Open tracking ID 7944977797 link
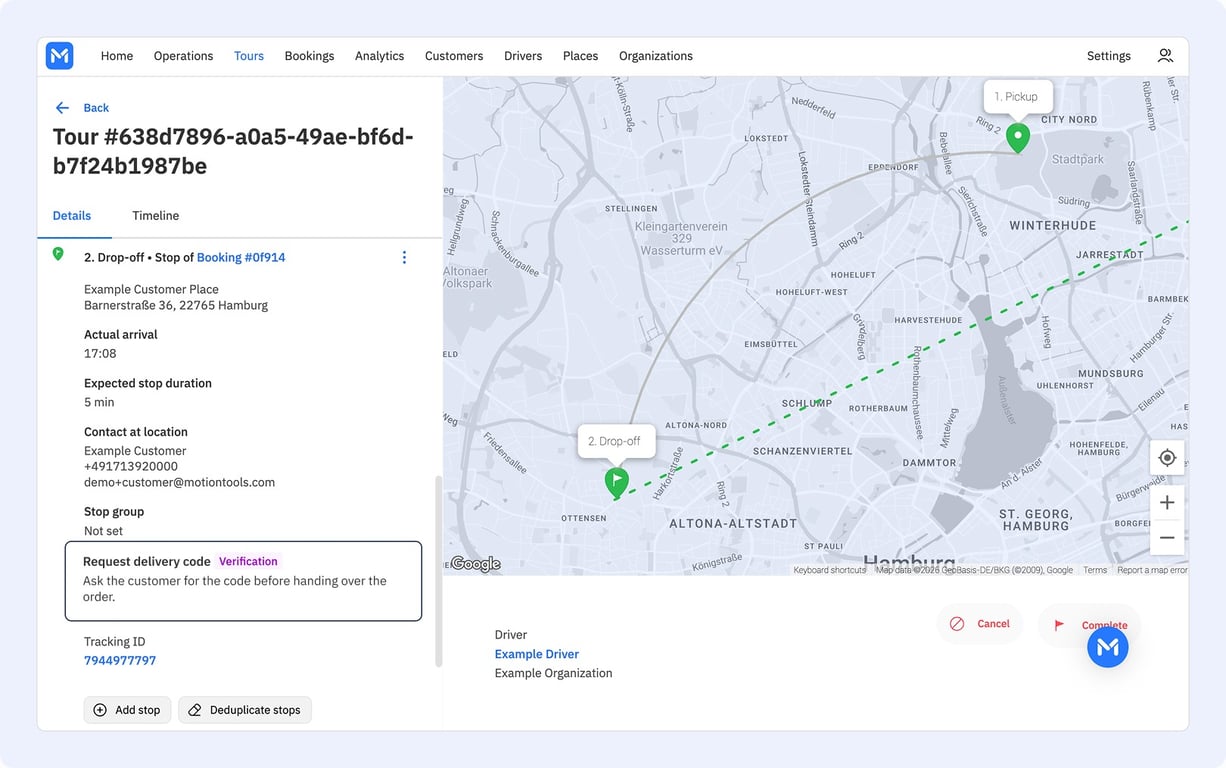The height and width of the screenshot is (768, 1226). (x=120, y=661)
